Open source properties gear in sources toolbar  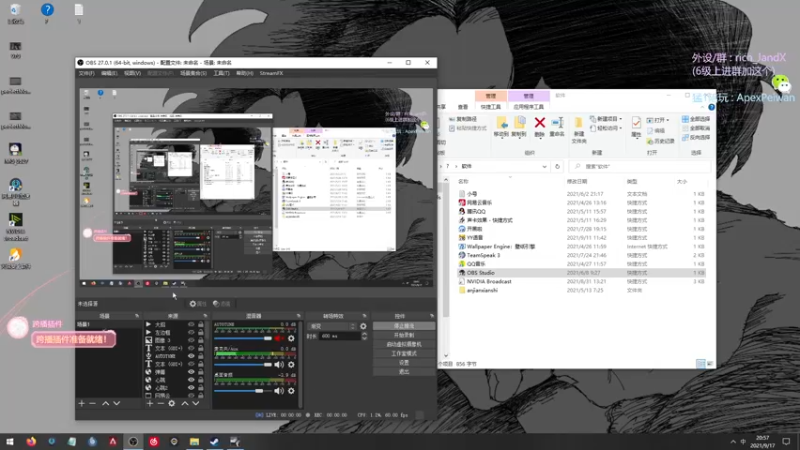point(171,404)
